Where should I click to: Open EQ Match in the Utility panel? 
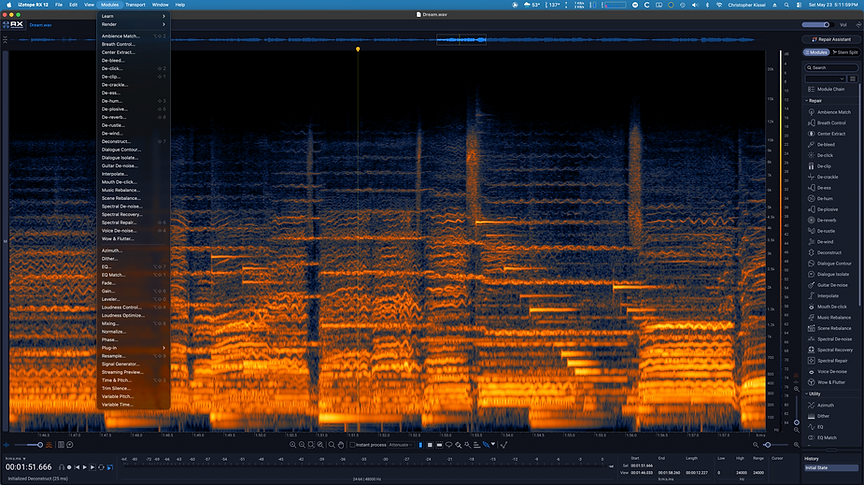pyautogui.click(x=827, y=438)
